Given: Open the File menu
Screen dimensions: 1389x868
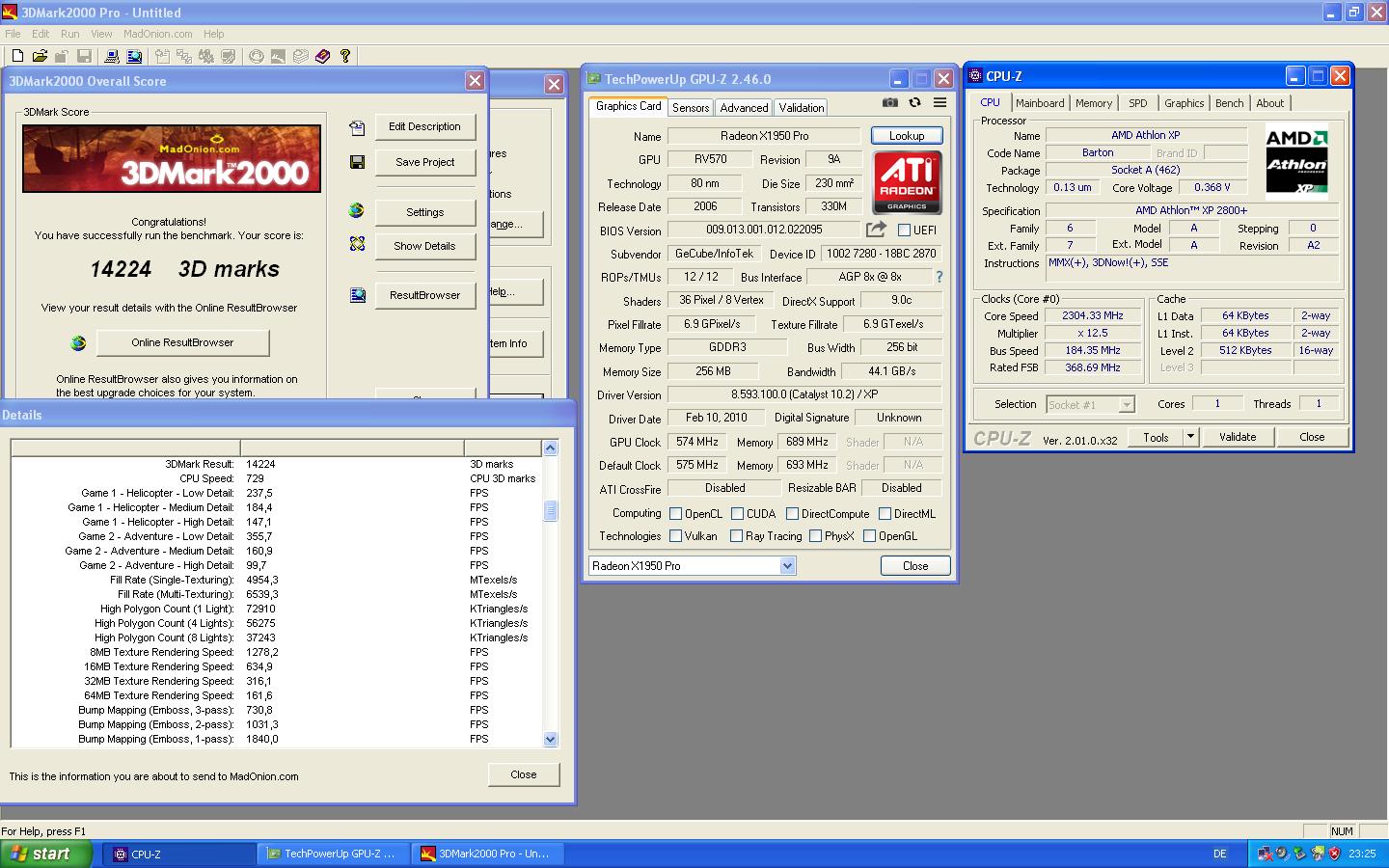Looking at the screenshot, I should [x=13, y=34].
